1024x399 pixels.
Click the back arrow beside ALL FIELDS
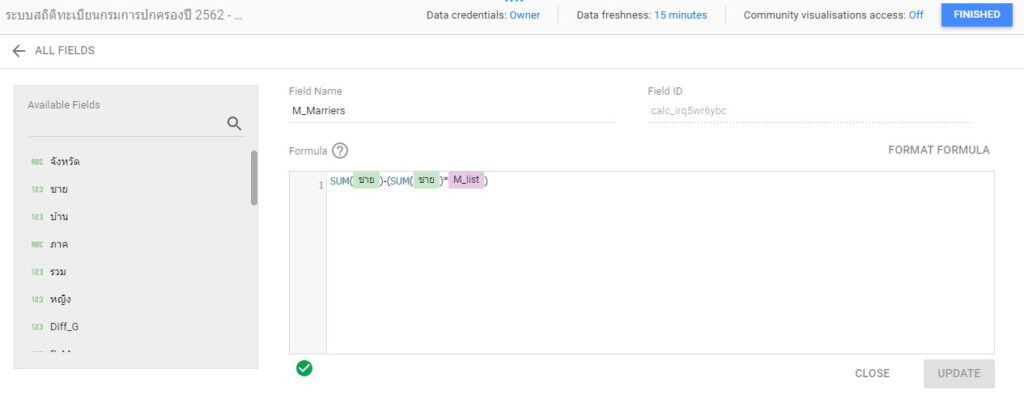coord(18,51)
